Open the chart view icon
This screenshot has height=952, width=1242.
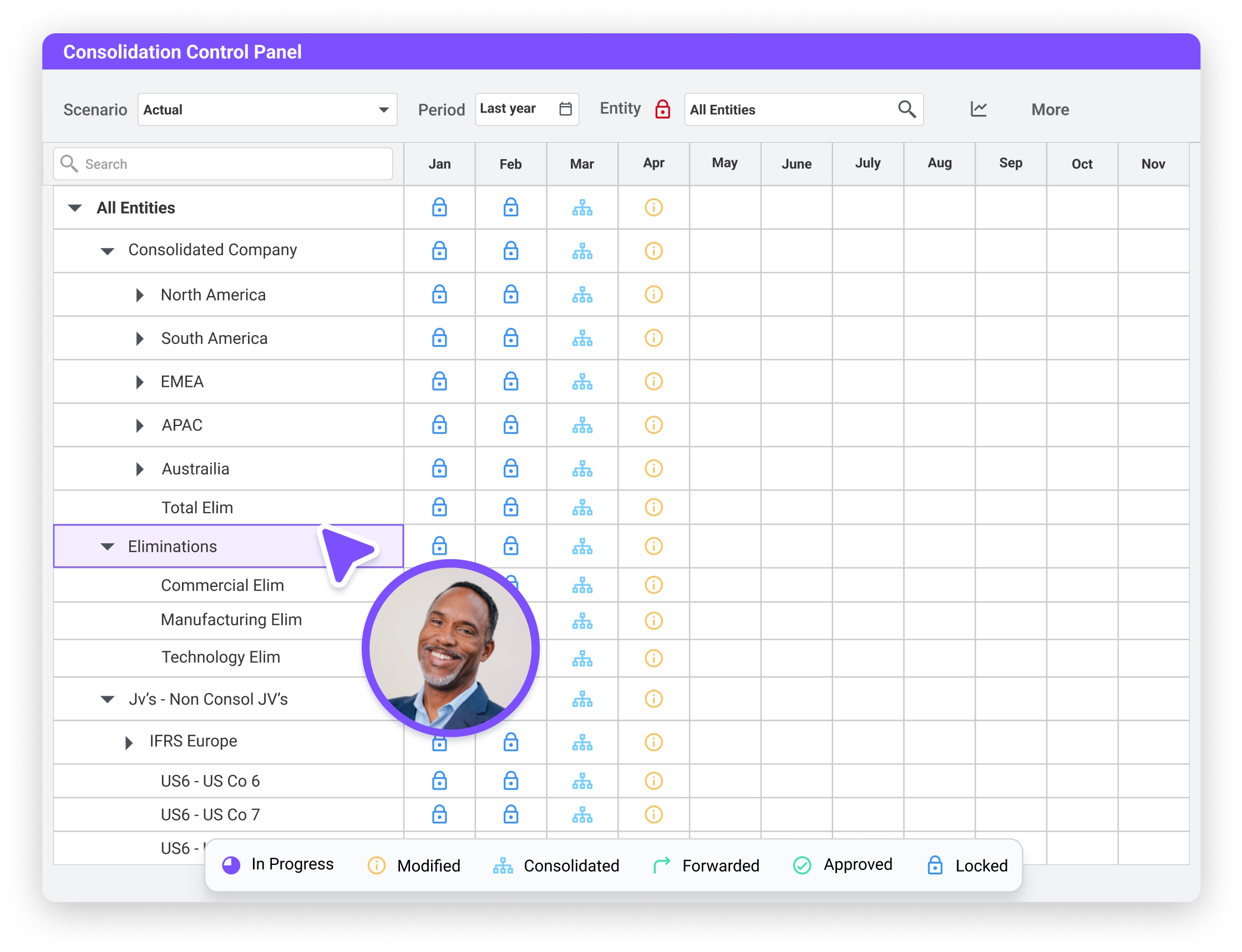click(979, 109)
